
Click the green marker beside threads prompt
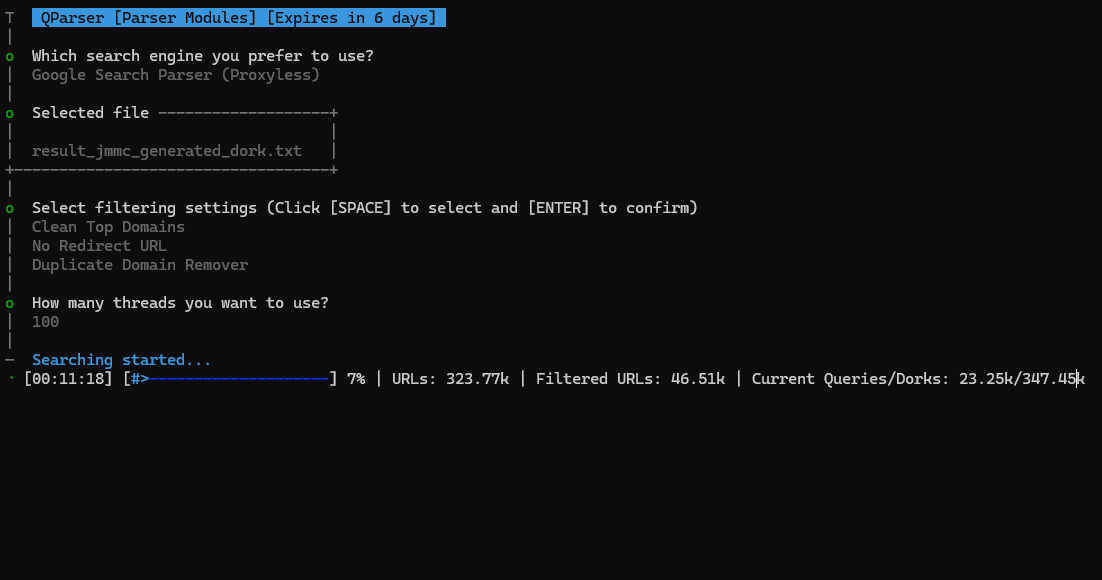click(10, 304)
